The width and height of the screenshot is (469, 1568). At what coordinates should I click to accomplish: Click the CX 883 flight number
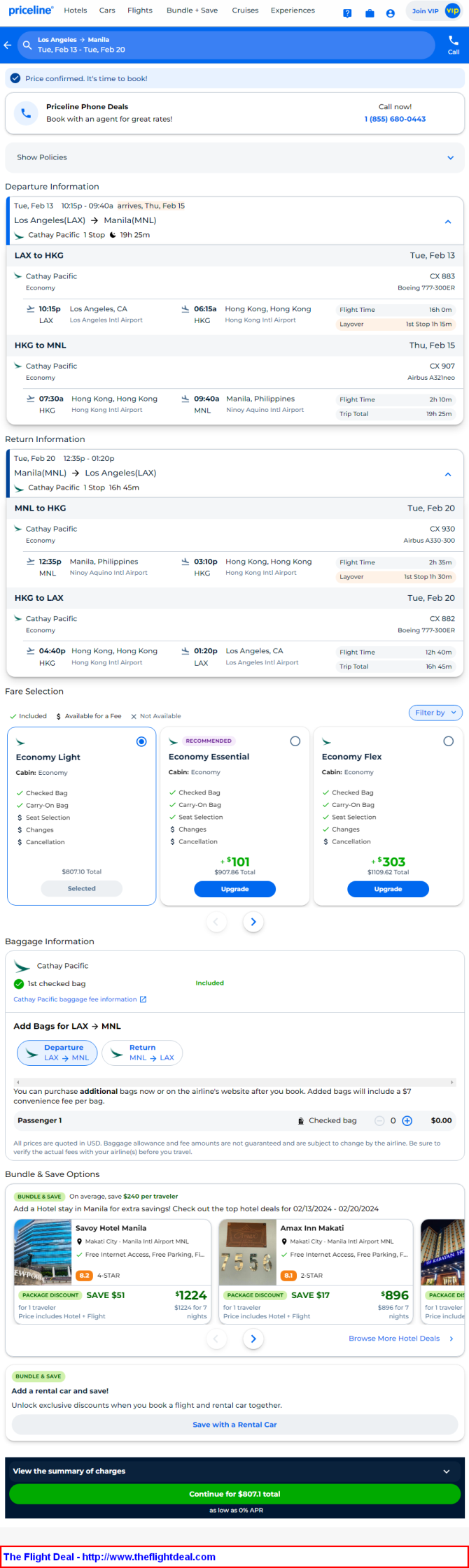tap(442, 276)
